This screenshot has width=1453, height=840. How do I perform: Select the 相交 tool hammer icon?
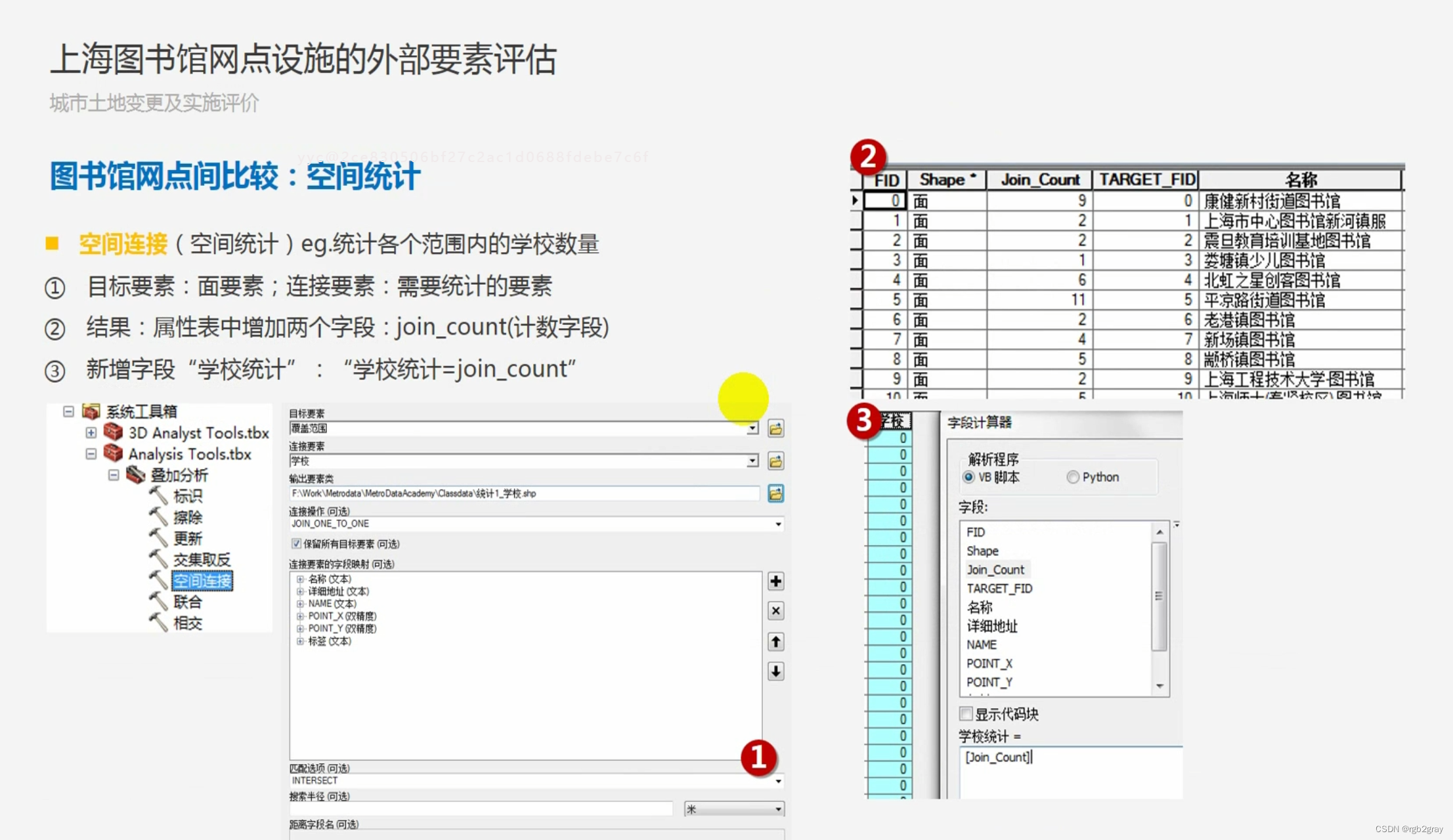[158, 622]
